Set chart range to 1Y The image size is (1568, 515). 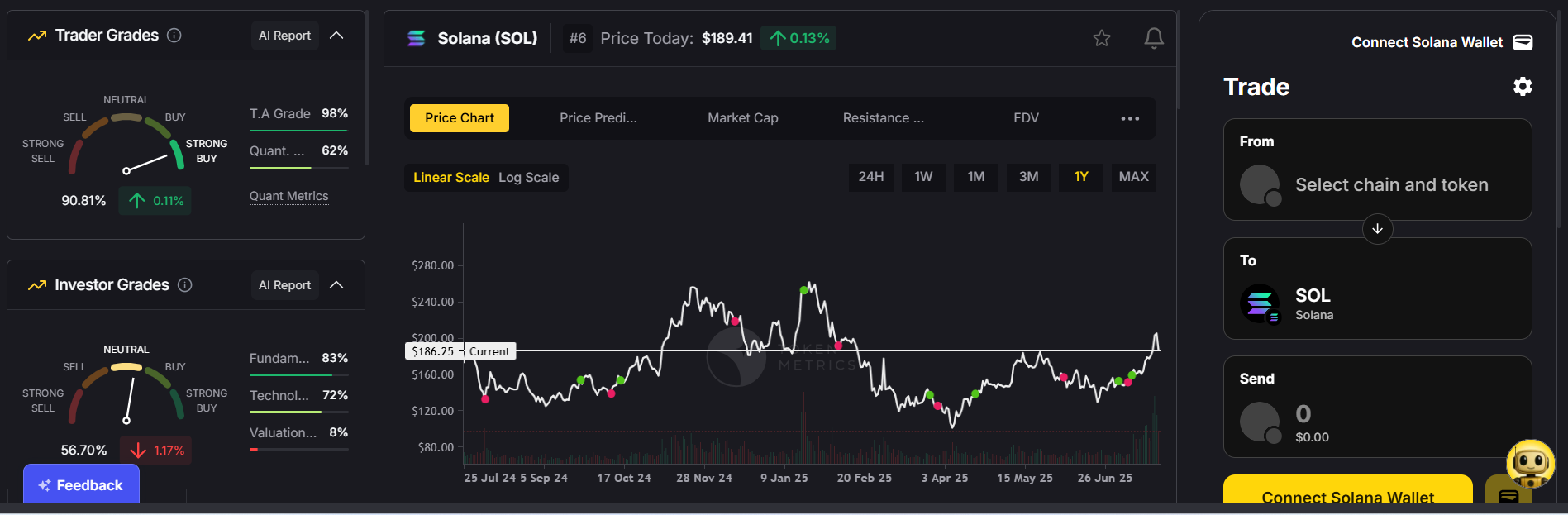[x=1081, y=177]
